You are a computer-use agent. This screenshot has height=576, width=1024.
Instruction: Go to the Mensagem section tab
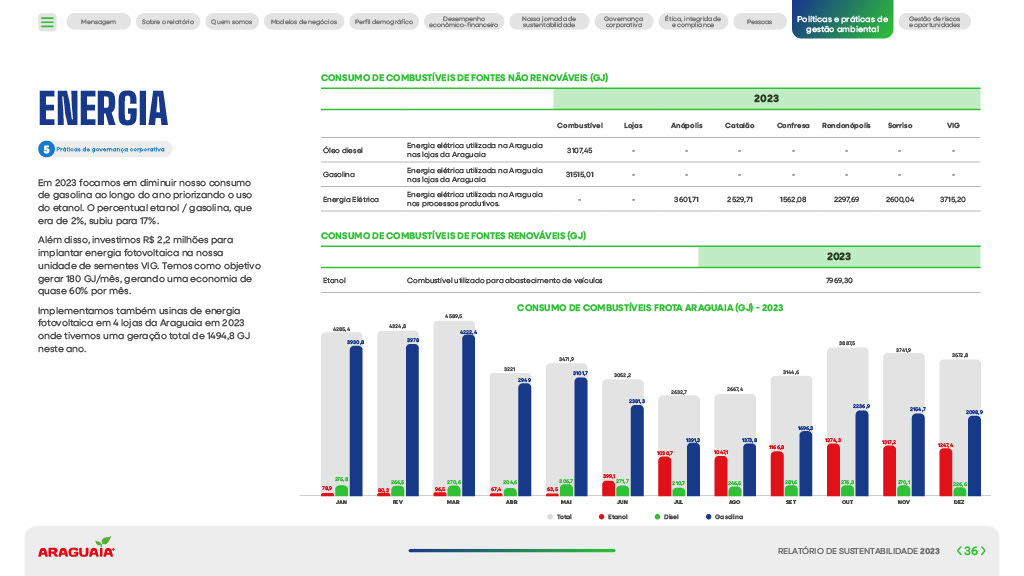99,22
